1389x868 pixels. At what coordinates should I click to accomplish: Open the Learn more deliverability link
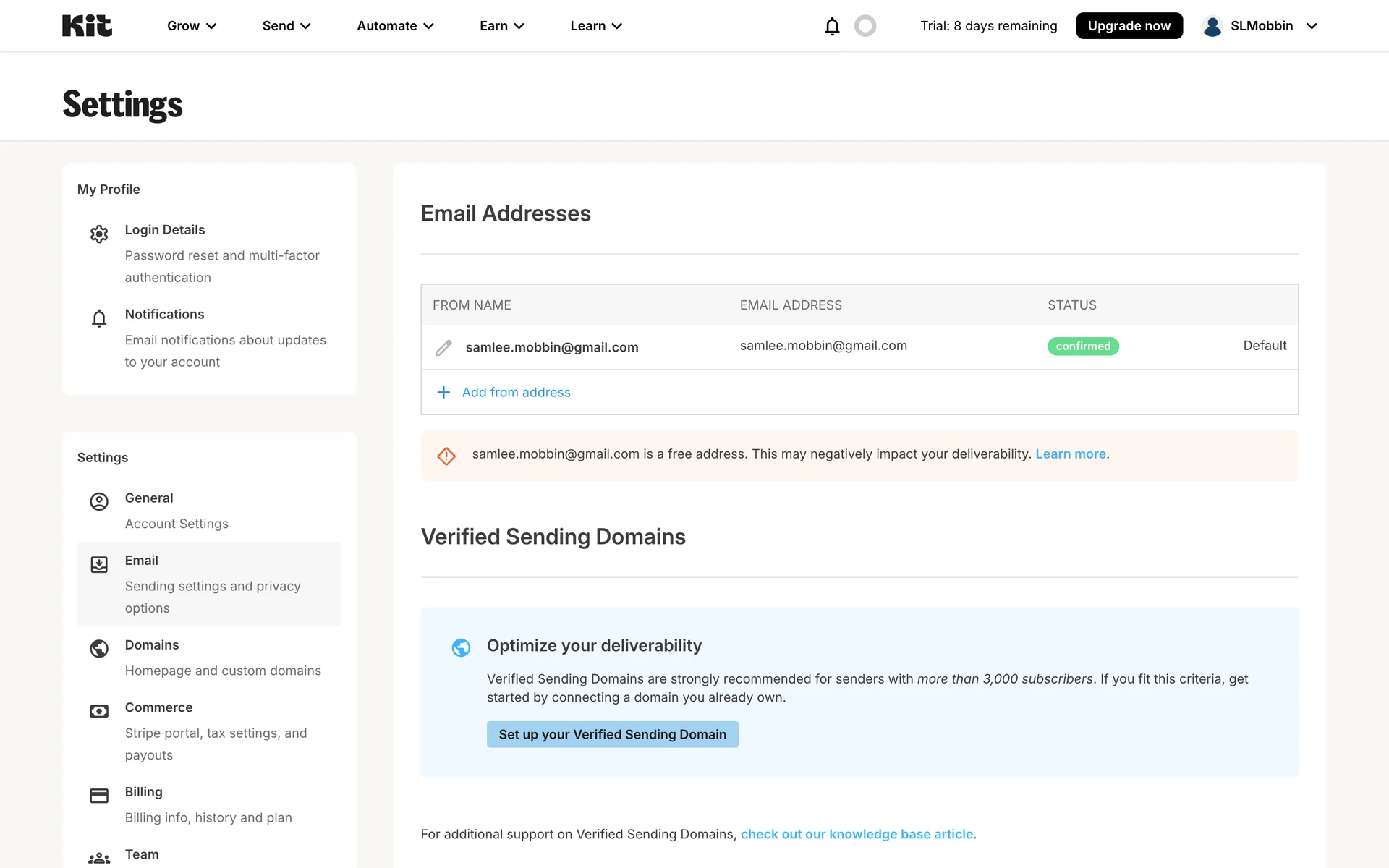click(1070, 454)
